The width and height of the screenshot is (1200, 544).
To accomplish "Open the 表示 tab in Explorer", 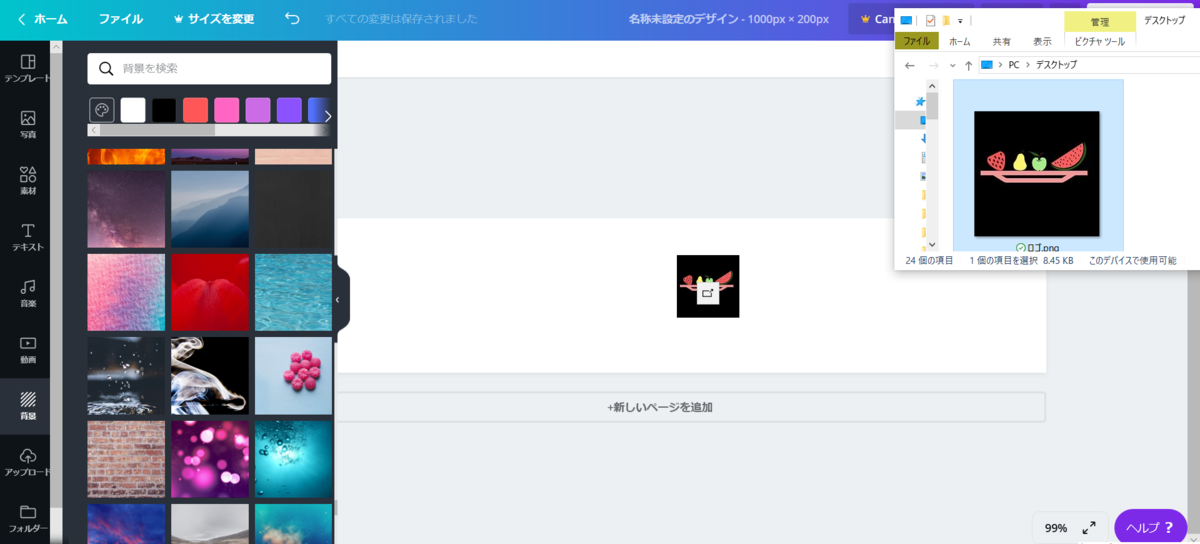I will tap(1042, 41).
